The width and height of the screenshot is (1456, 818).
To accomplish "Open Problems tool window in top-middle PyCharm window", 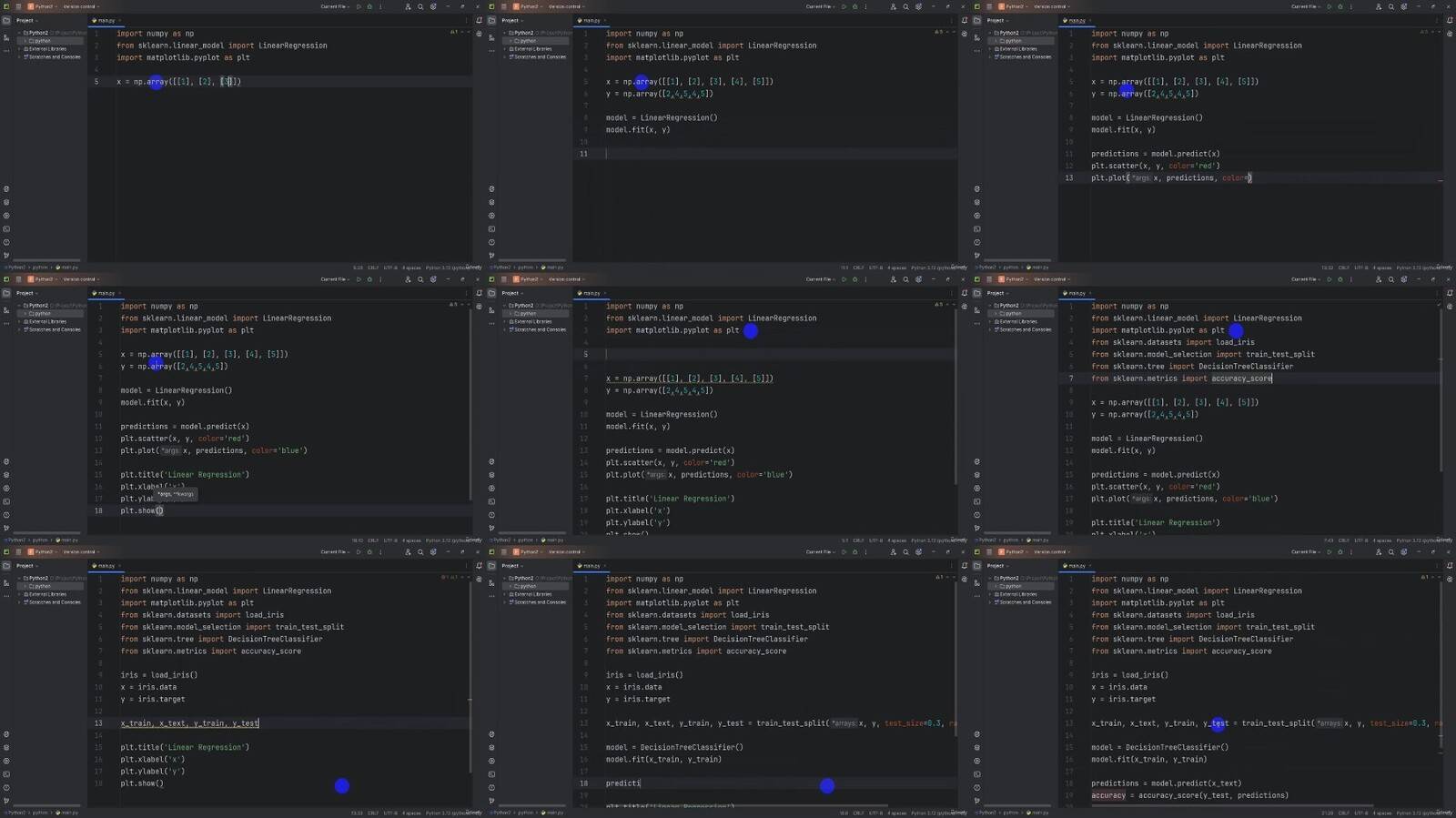I will pos(491,242).
